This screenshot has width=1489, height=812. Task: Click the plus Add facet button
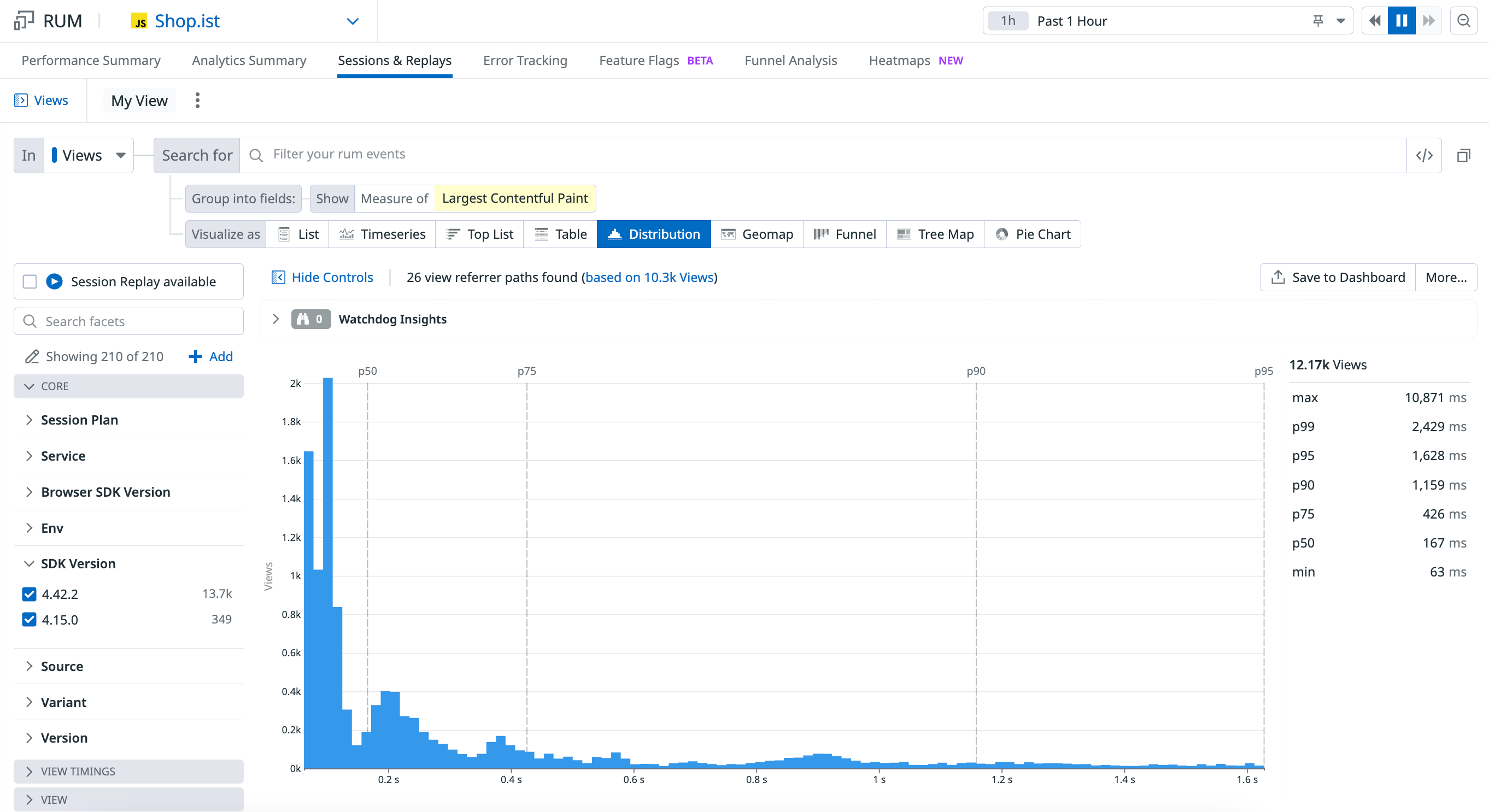click(210, 356)
